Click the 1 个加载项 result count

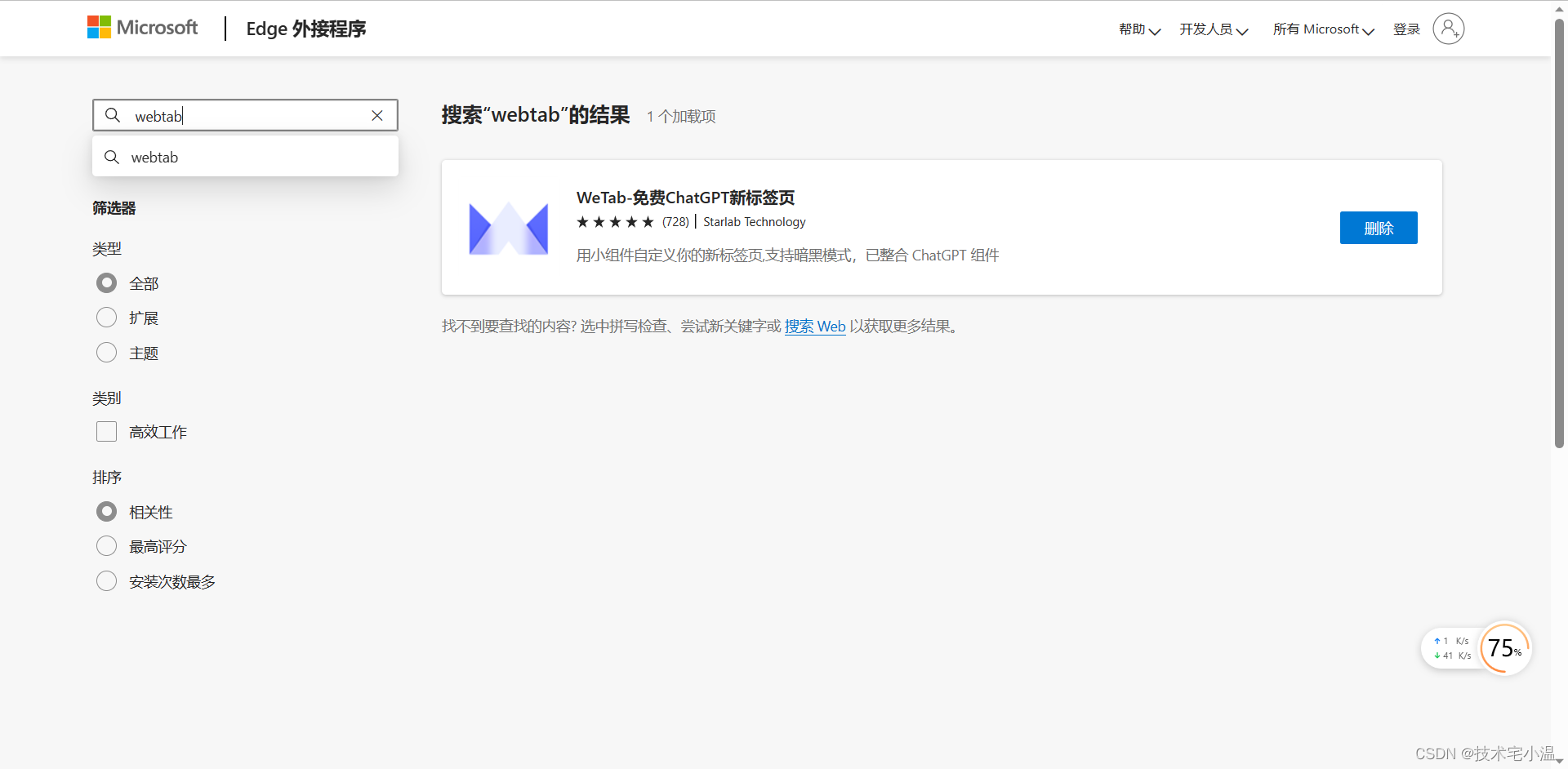(x=681, y=117)
